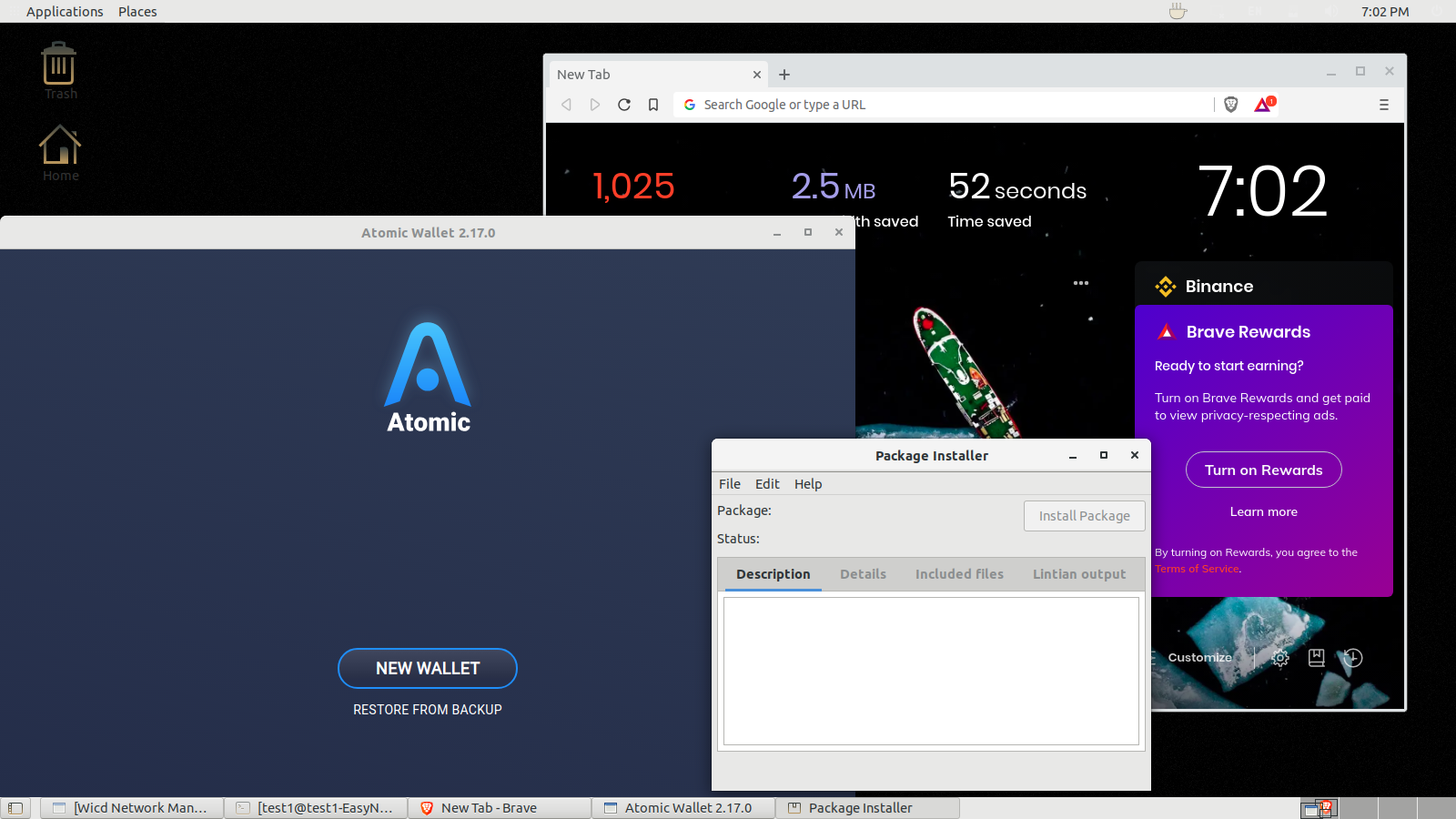Open the history clock icon in Brave
The width and height of the screenshot is (1456, 819).
click(x=1353, y=658)
